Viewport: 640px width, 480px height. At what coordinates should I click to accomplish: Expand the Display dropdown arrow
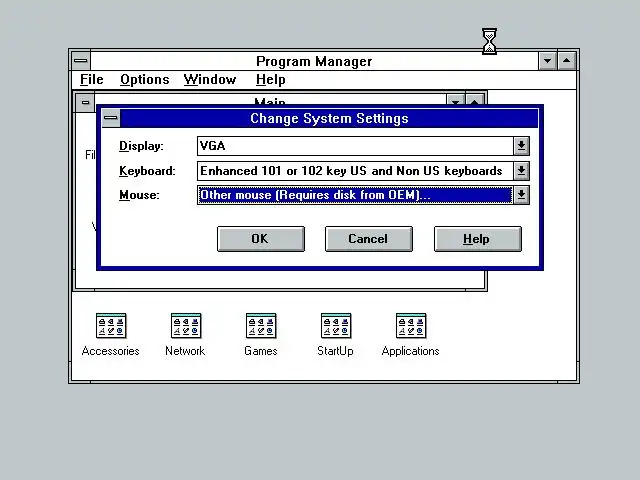click(521, 146)
